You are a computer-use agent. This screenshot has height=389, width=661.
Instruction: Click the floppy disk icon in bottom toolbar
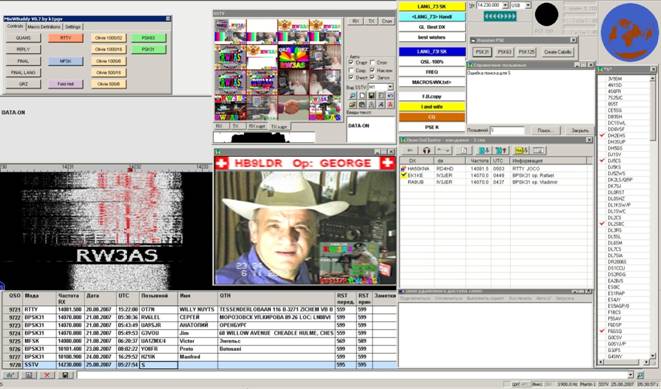(65, 375)
